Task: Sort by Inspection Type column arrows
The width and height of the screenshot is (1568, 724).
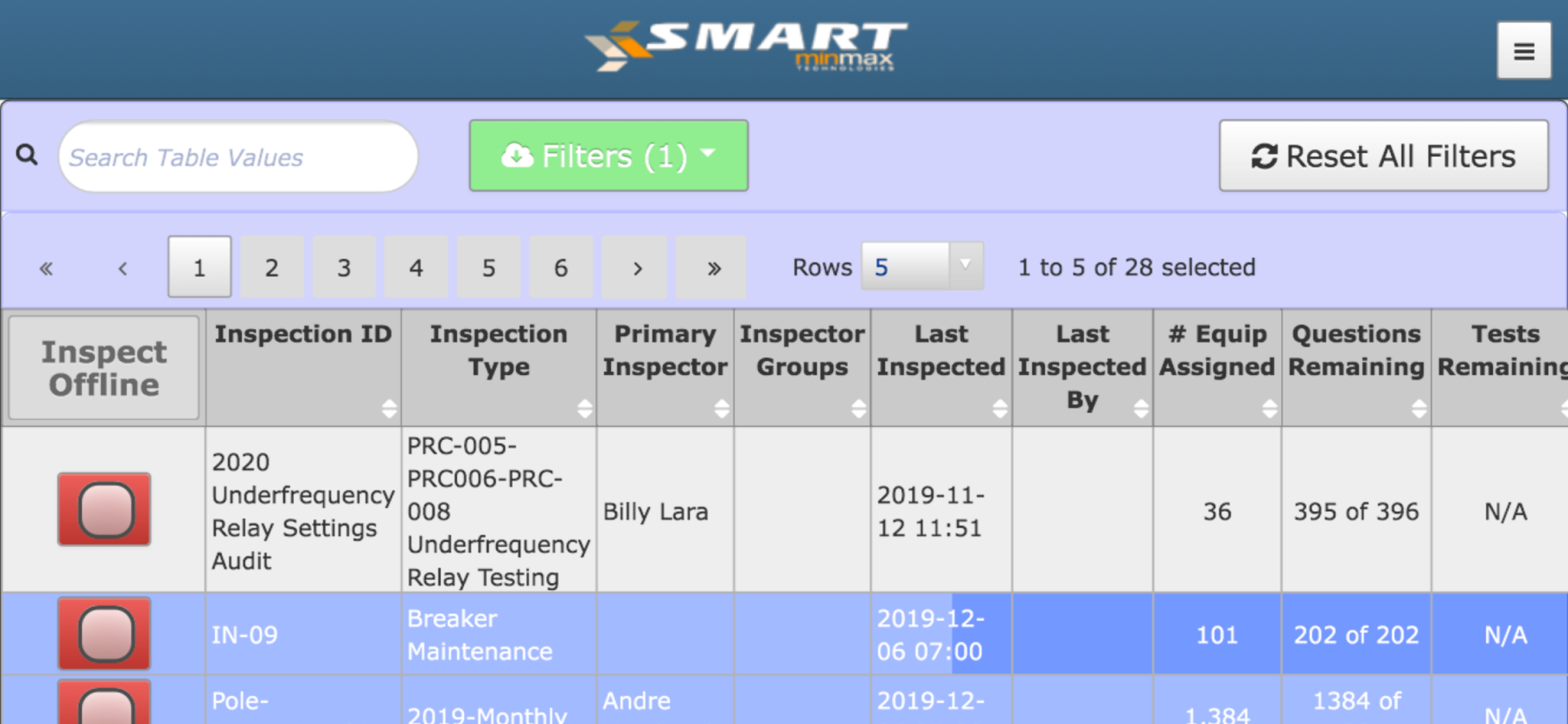Action: click(x=584, y=408)
